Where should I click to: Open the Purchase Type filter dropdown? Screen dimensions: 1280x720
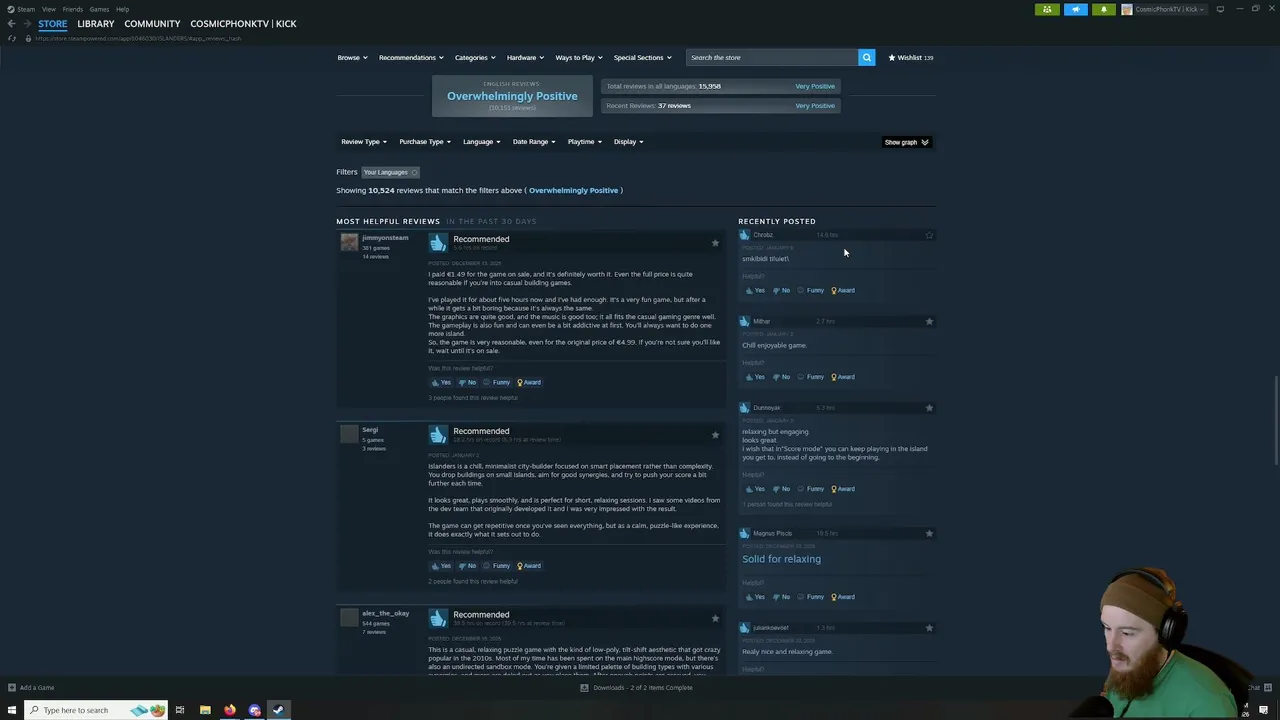[425, 142]
